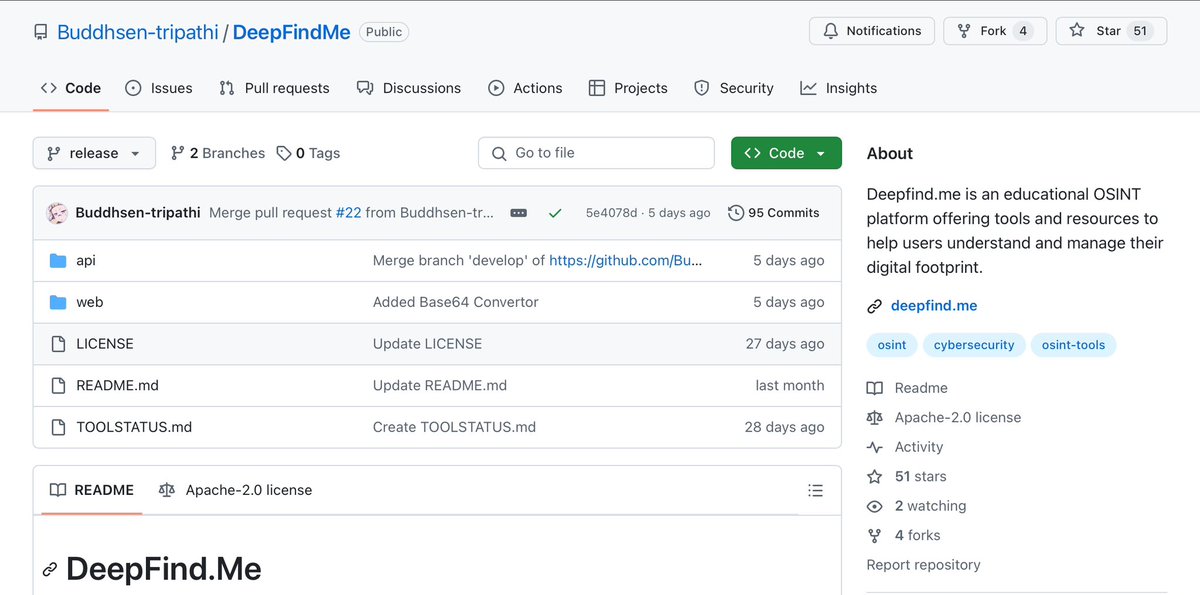The height and width of the screenshot is (595, 1200).
Task: Switch to the Insights tab
Action: 838,88
